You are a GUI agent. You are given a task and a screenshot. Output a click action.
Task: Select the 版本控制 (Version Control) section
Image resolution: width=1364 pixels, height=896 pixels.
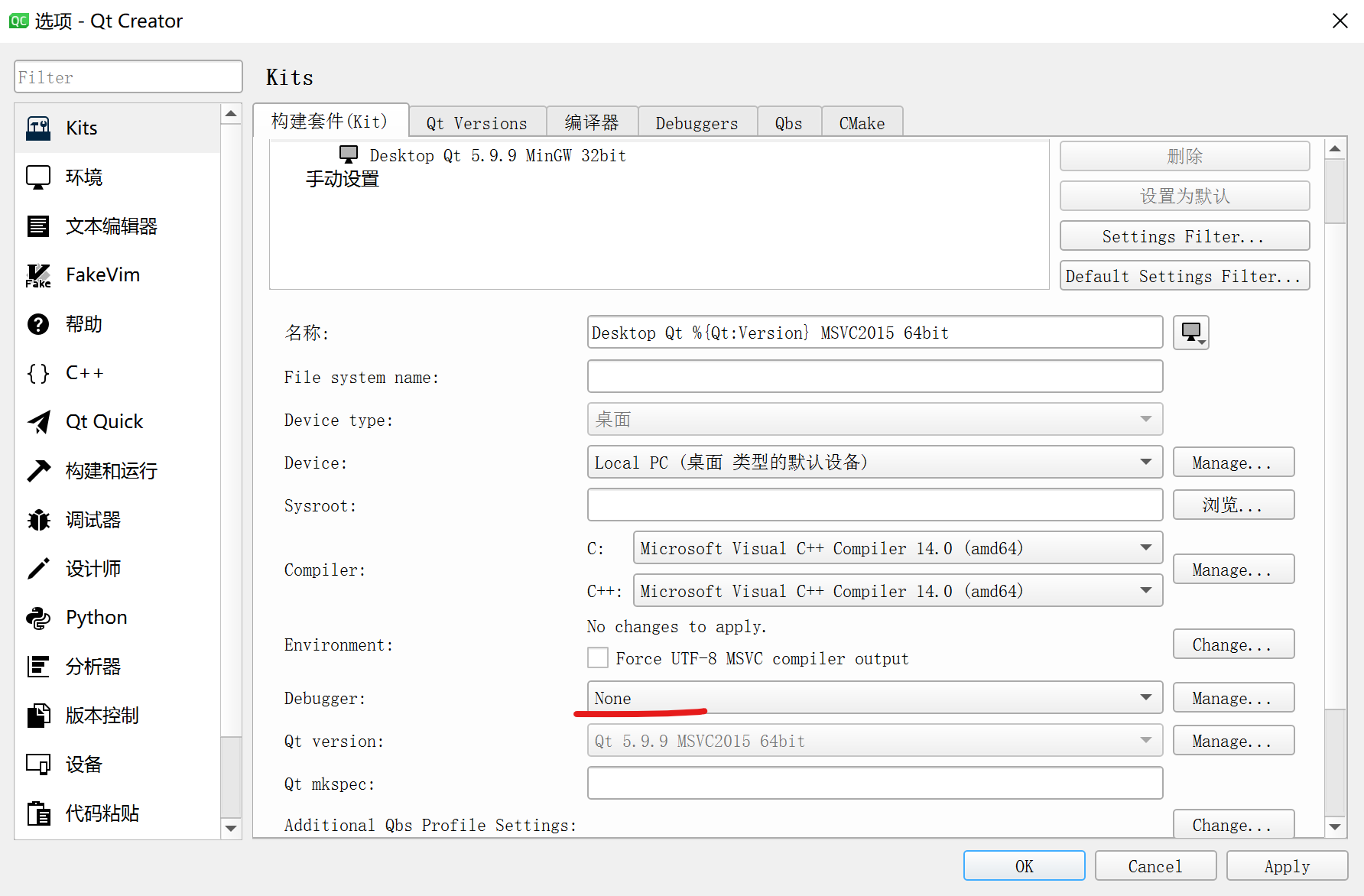point(101,715)
